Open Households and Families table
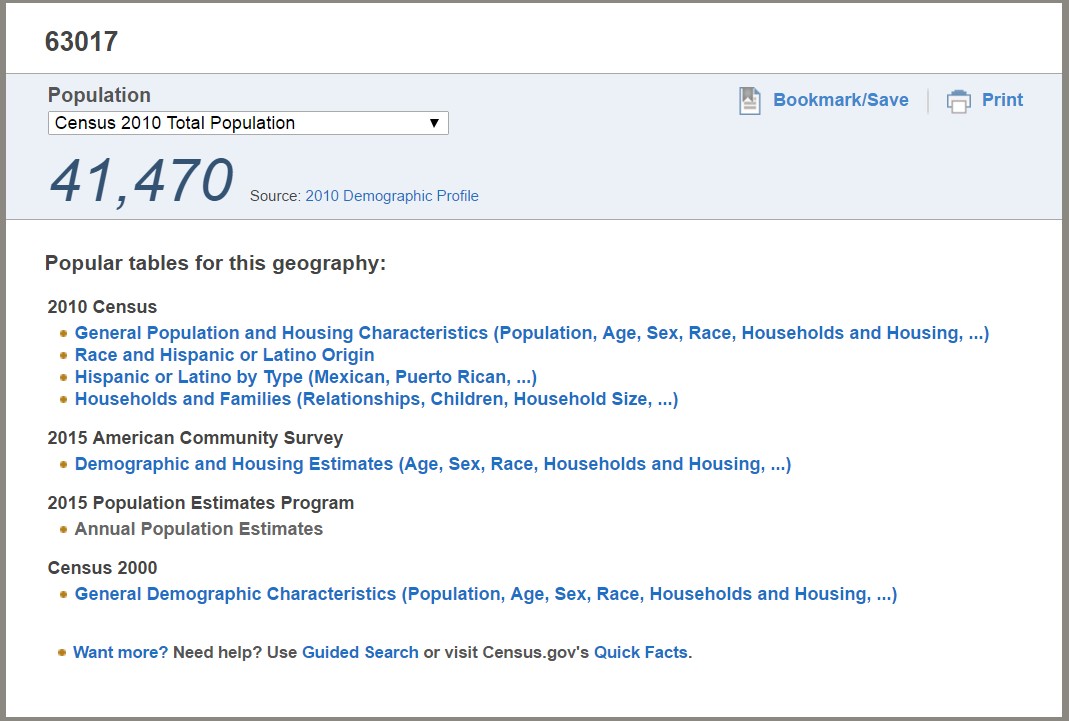Viewport: 1069px width, 721px height. [x=375, y=399]
